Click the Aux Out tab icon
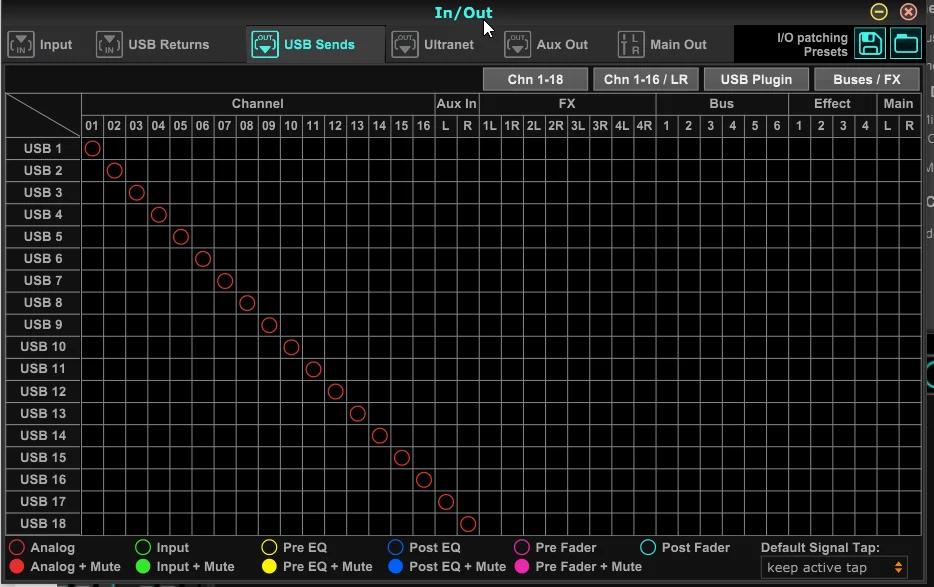This screenshot has height=587, width=934. pyautogui.click(x=517, y=44)
